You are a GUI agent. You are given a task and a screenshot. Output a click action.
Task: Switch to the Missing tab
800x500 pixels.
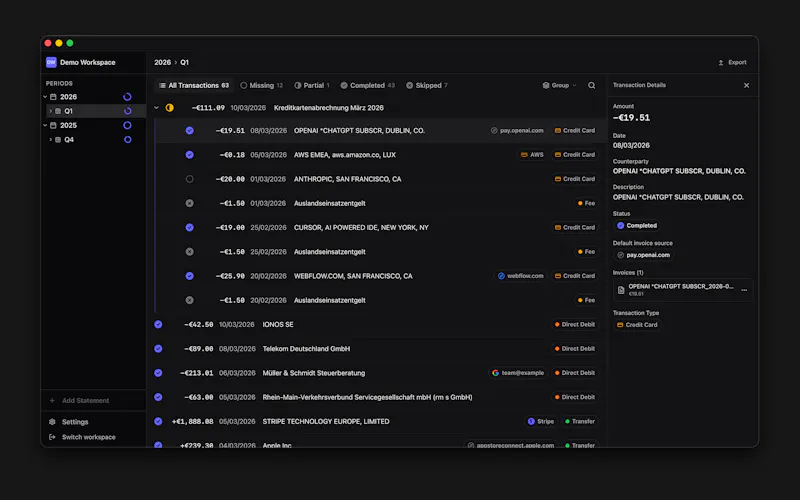(x=262, y=85)
